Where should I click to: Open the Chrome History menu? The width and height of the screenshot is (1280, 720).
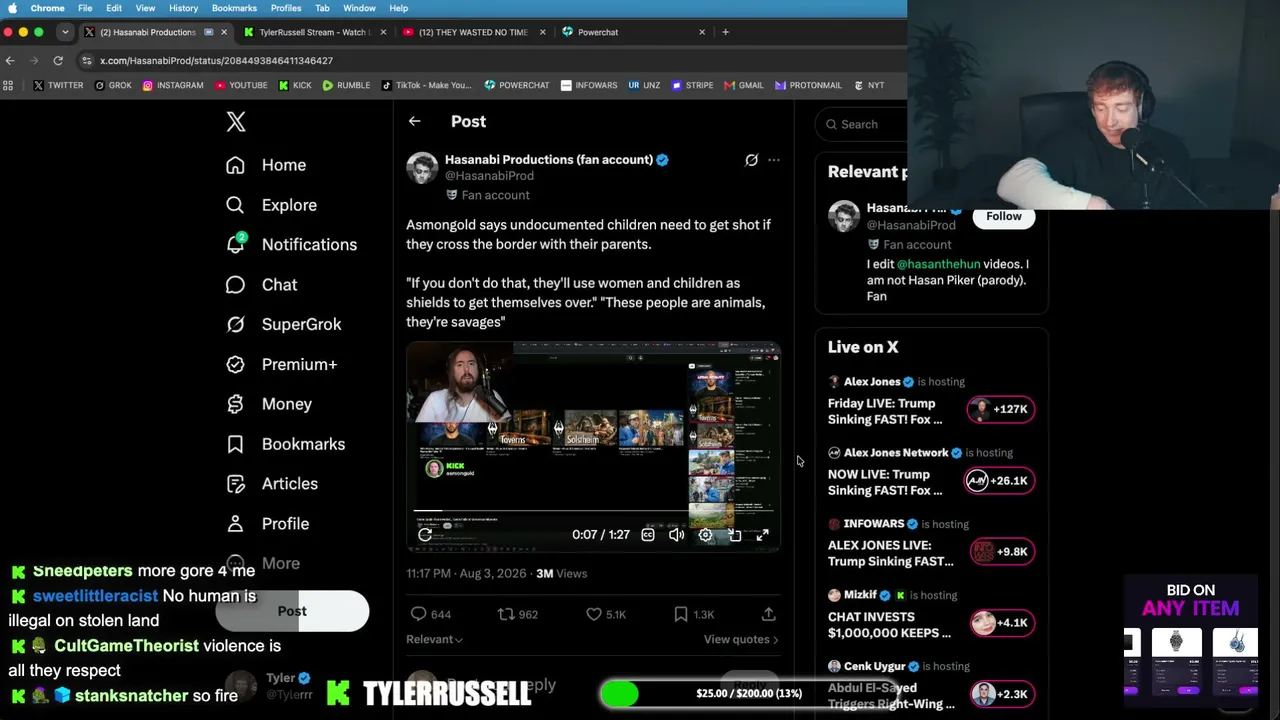(x=183, y=8)
